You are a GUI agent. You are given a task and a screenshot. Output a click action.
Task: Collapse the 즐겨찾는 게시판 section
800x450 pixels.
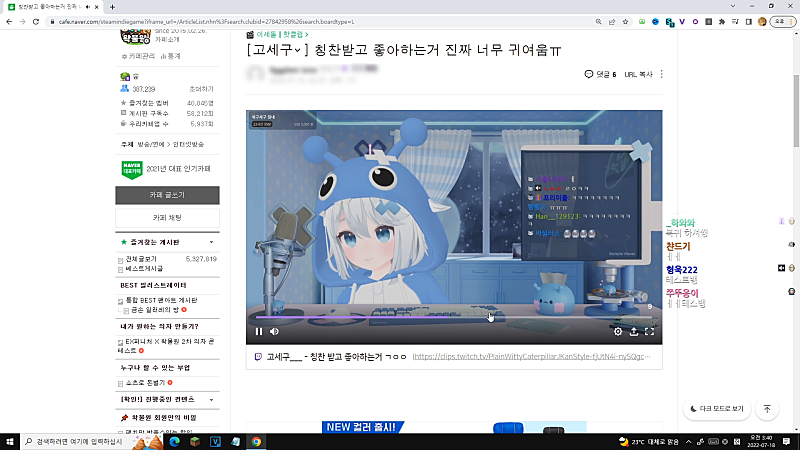pos(212,242)
